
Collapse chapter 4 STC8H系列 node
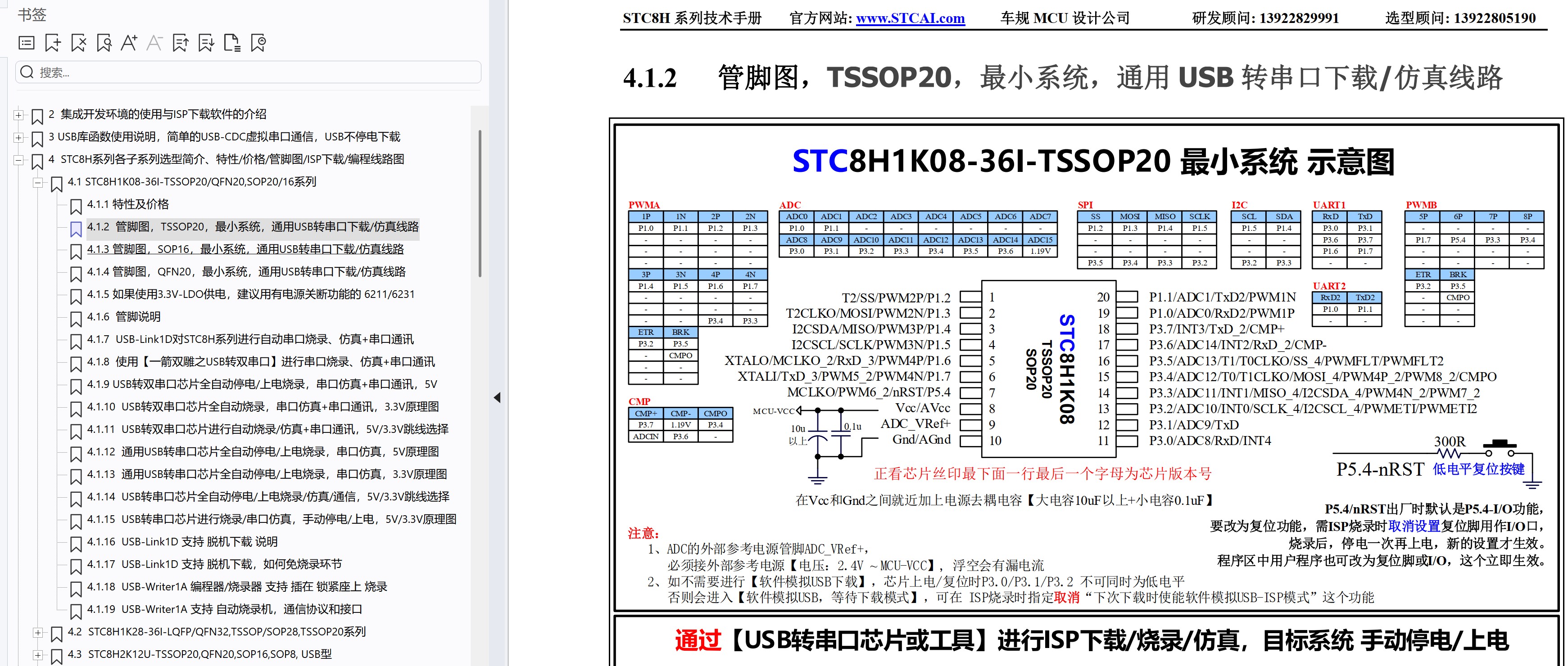click(19, 160)
